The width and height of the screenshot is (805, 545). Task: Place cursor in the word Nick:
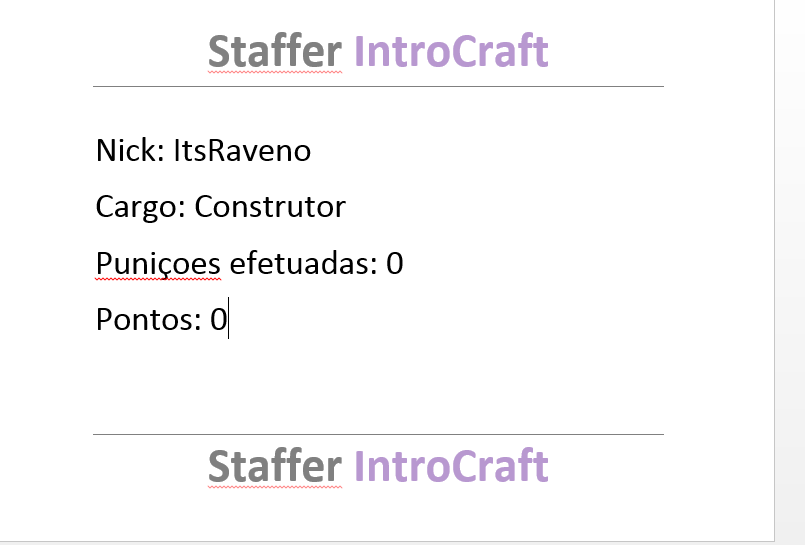[130, 150]
